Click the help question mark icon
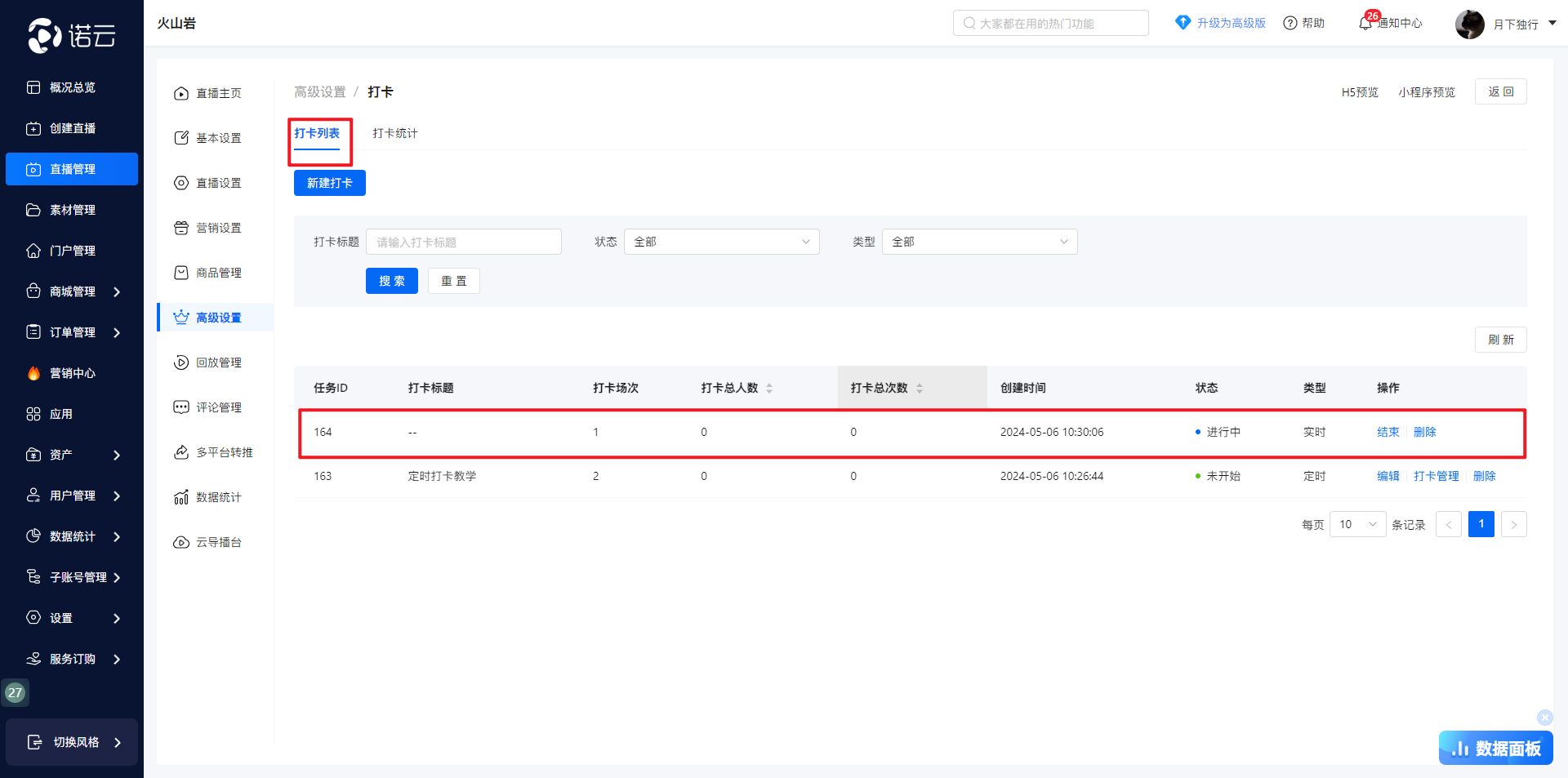Image resolution: width=1568 pixels, height=778 pixels. point(1290,24)
